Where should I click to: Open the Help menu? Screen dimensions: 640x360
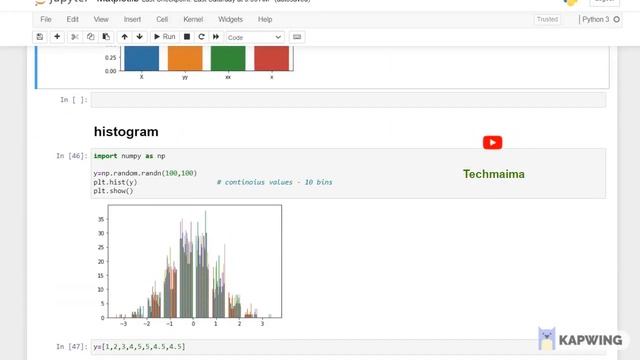265,19
